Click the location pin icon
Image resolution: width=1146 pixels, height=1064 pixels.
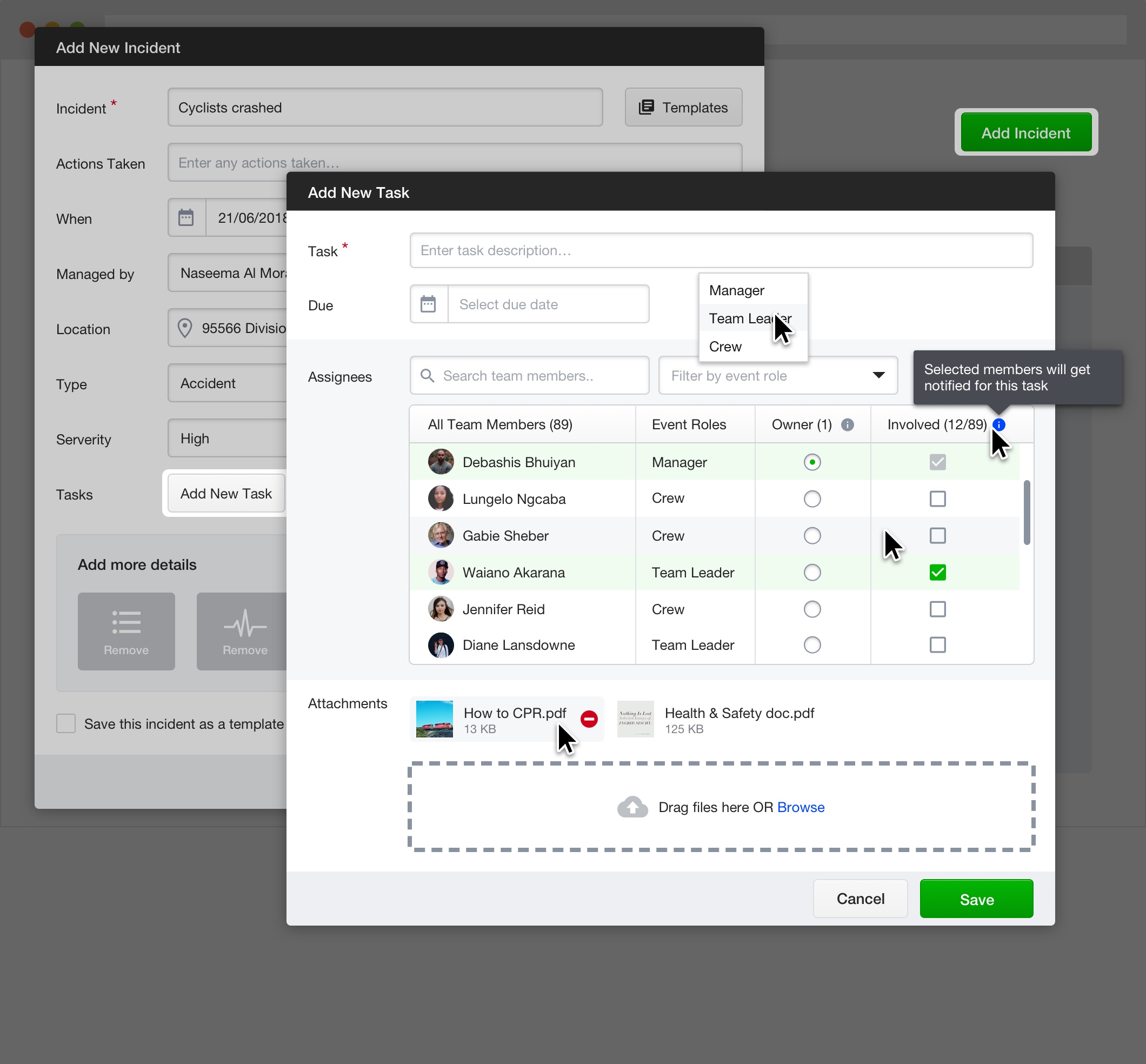185,328
